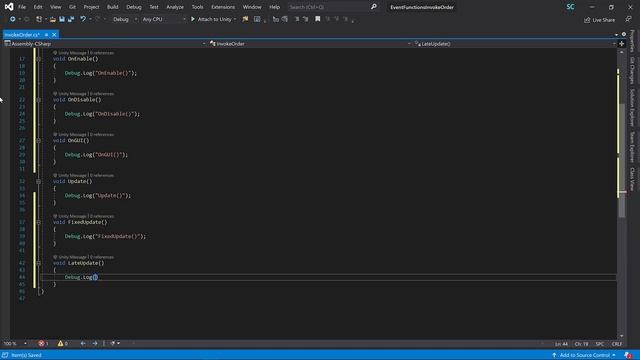640x360 pixels.
Task: Open the Analyze menu
Action: click(x=175, y=7)
